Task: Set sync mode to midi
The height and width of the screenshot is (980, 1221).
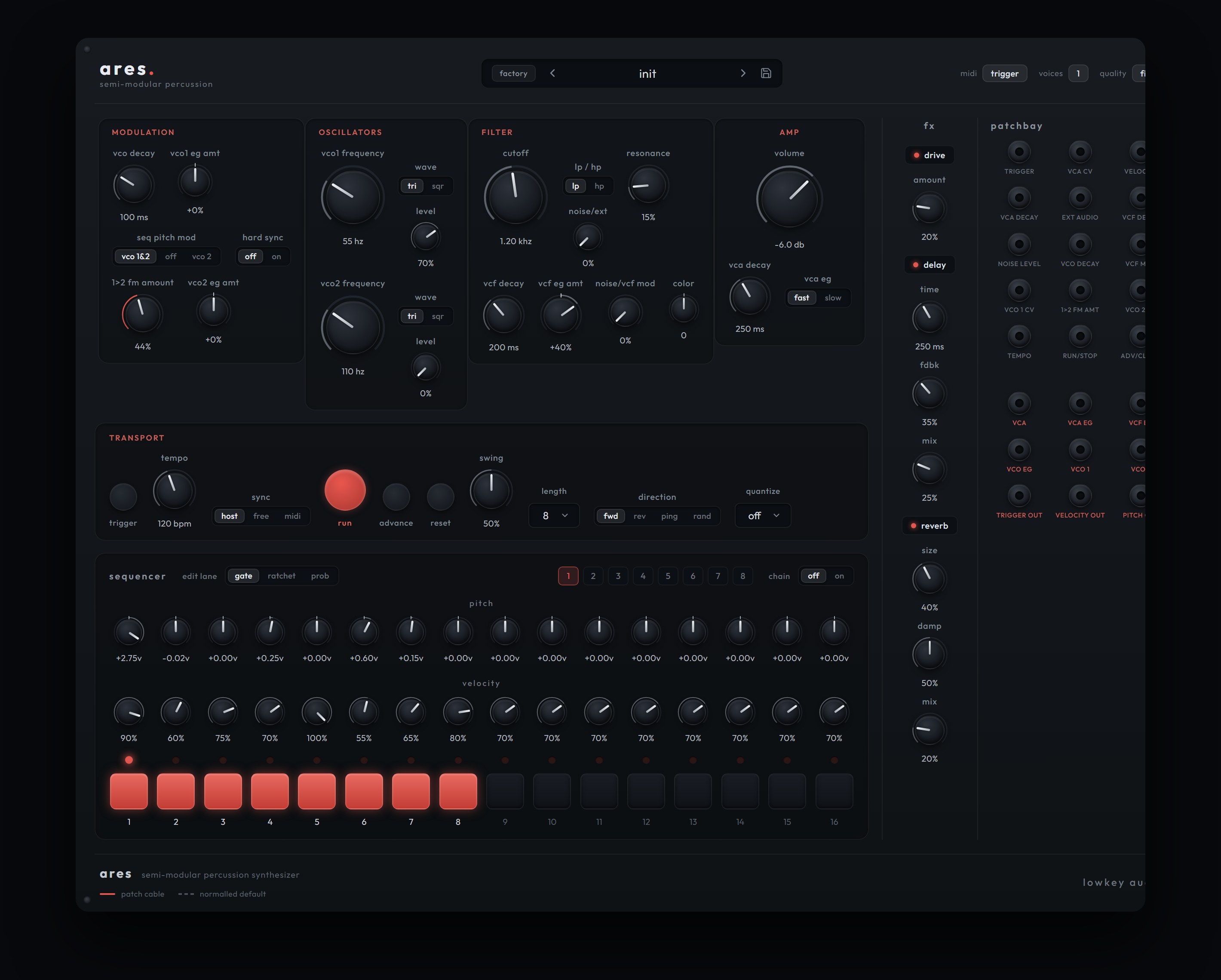Action: [x=292, y=516]
